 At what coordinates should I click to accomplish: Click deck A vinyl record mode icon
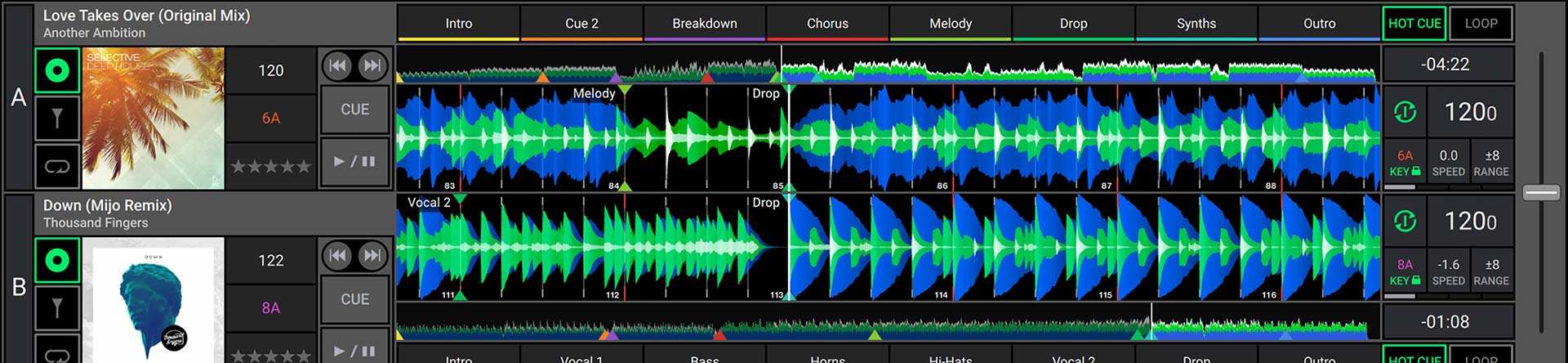[x=57, y=70]
